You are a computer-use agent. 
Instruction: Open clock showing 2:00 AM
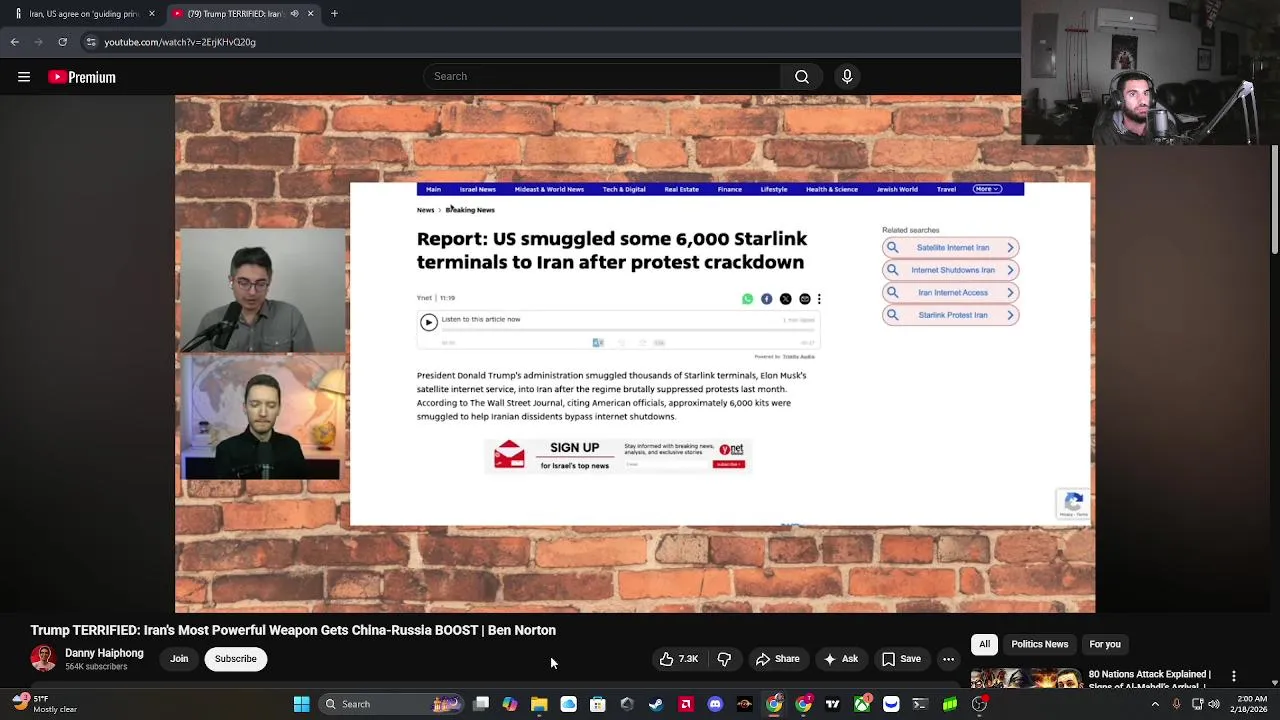pos(1250,704)
